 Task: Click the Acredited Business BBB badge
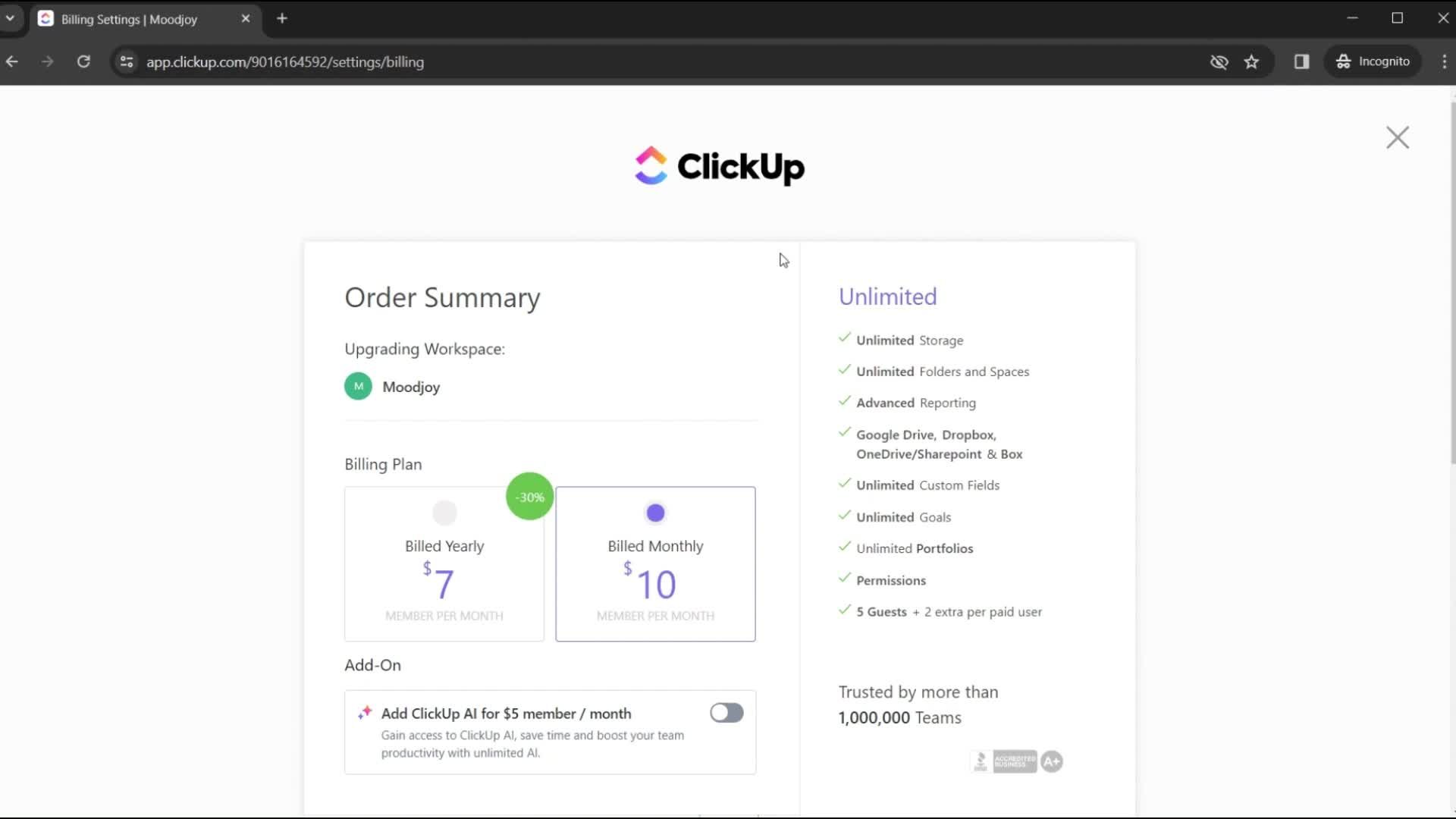tap(1014, 760)
